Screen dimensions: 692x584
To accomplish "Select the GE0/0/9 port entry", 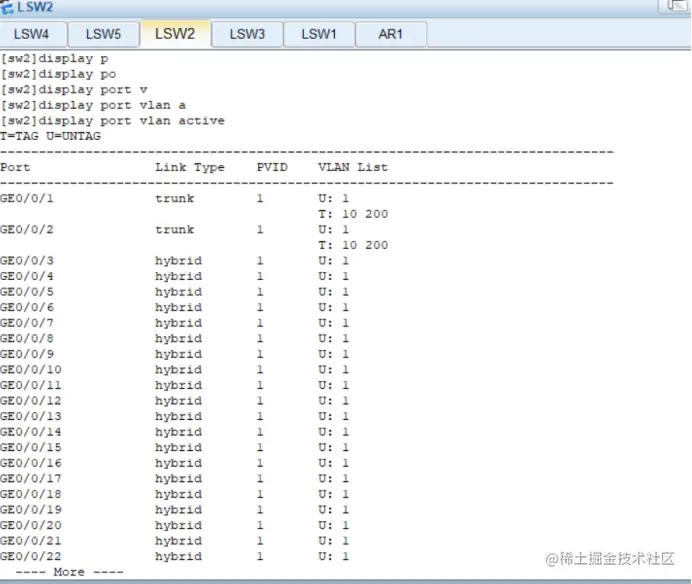I will (27, 354).
